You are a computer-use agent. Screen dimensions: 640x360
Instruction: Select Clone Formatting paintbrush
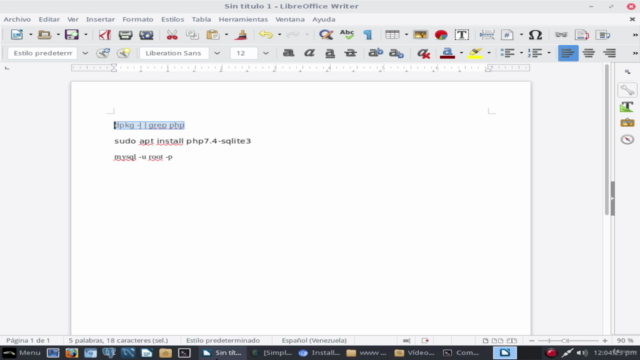coord(241,35)
